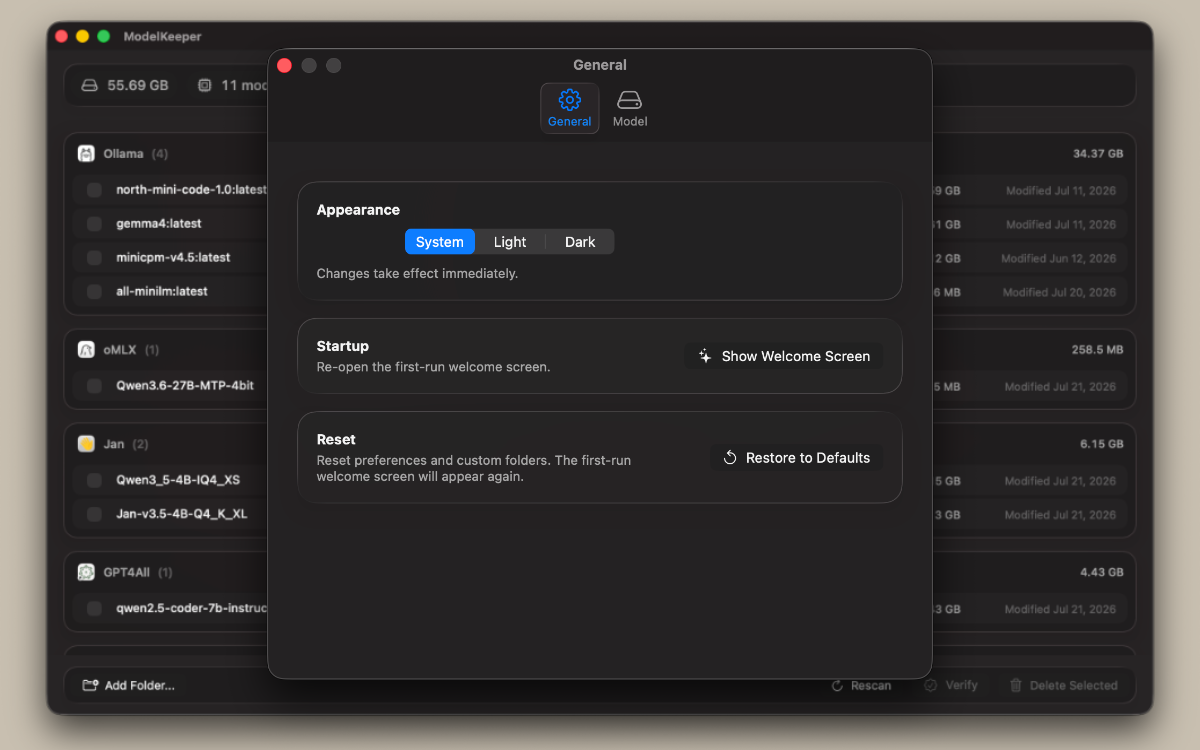Image resolution: width=1200 pixels, height=750 pixels.
Task: Click the trash icon next to Delete Selected
Action: [1016, 686]
